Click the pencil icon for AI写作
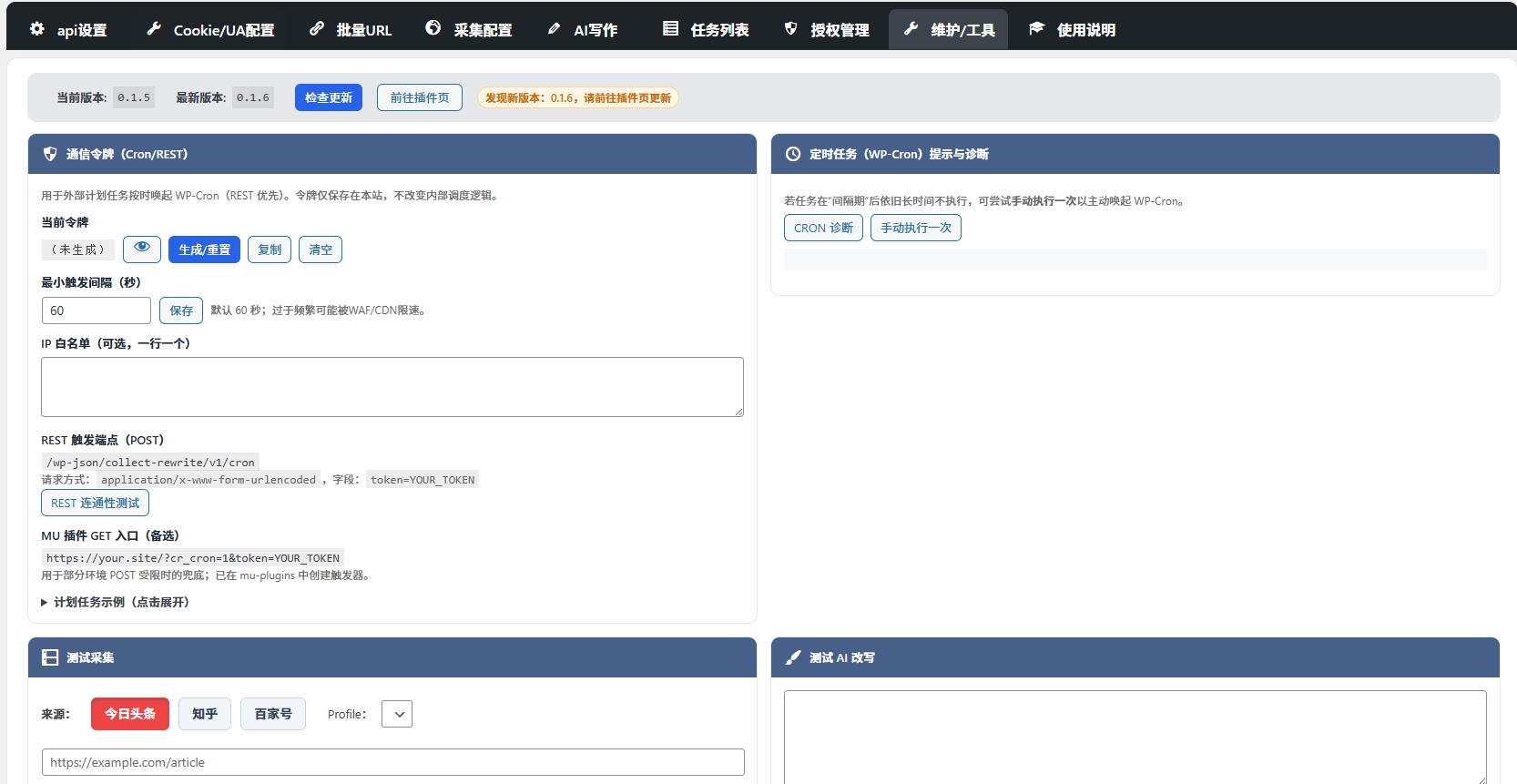 [554, 29]
